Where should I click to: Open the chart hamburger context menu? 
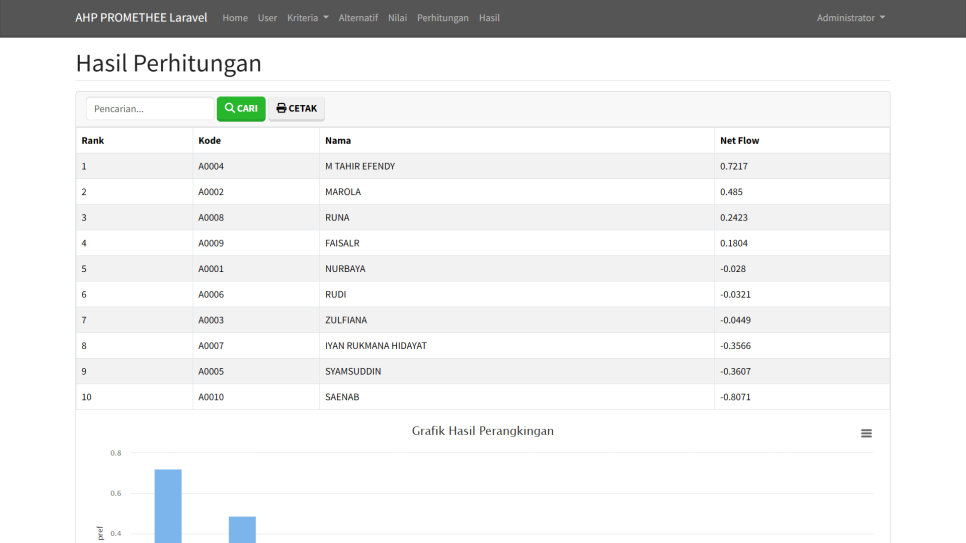(x=866, y=433)
